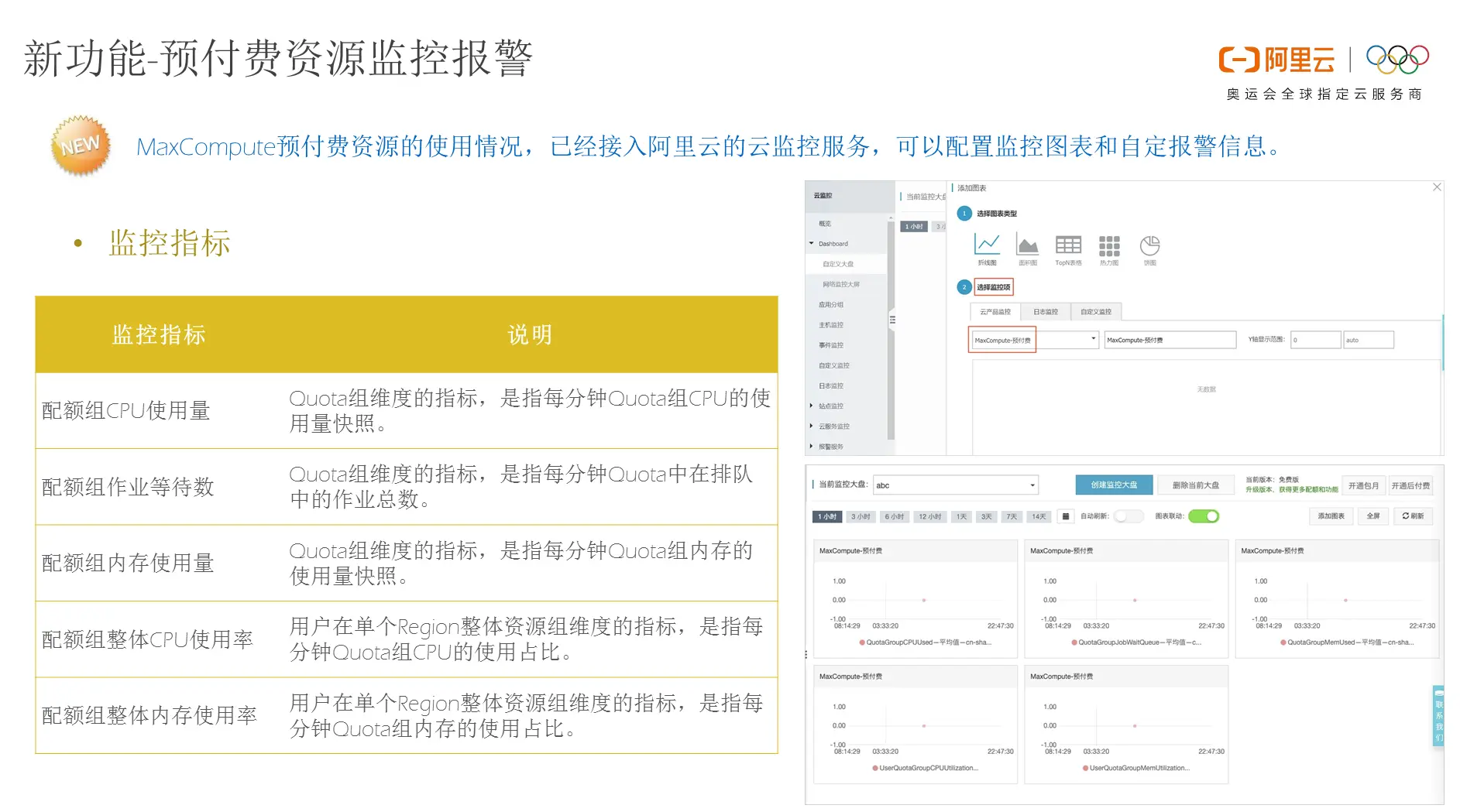Switch to the 日志监控 tab in dialog
This screenshot has width=1460, height=812.
pos(1046,311)
